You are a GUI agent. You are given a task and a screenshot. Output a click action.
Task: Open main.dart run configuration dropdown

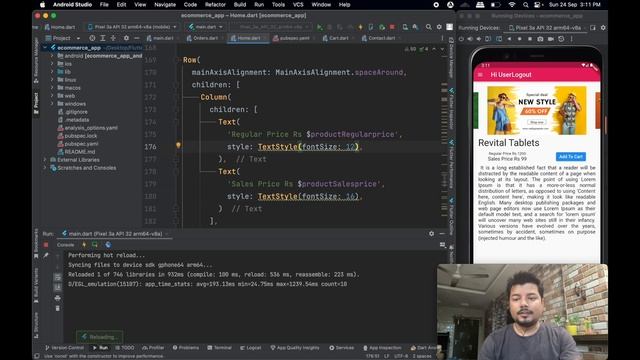[x=206, y=27]
